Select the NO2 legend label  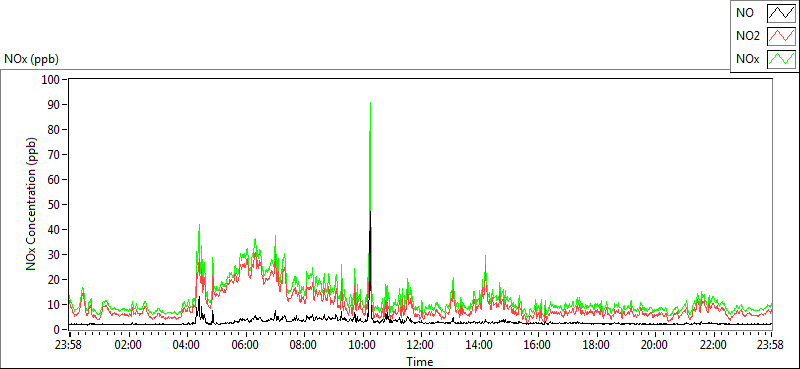[748, 36]
